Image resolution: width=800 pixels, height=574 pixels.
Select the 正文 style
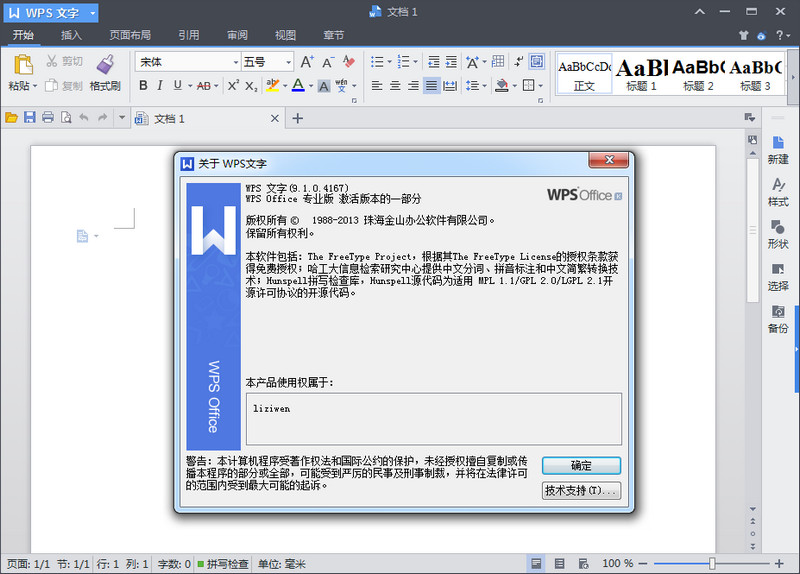pos(584,74)
